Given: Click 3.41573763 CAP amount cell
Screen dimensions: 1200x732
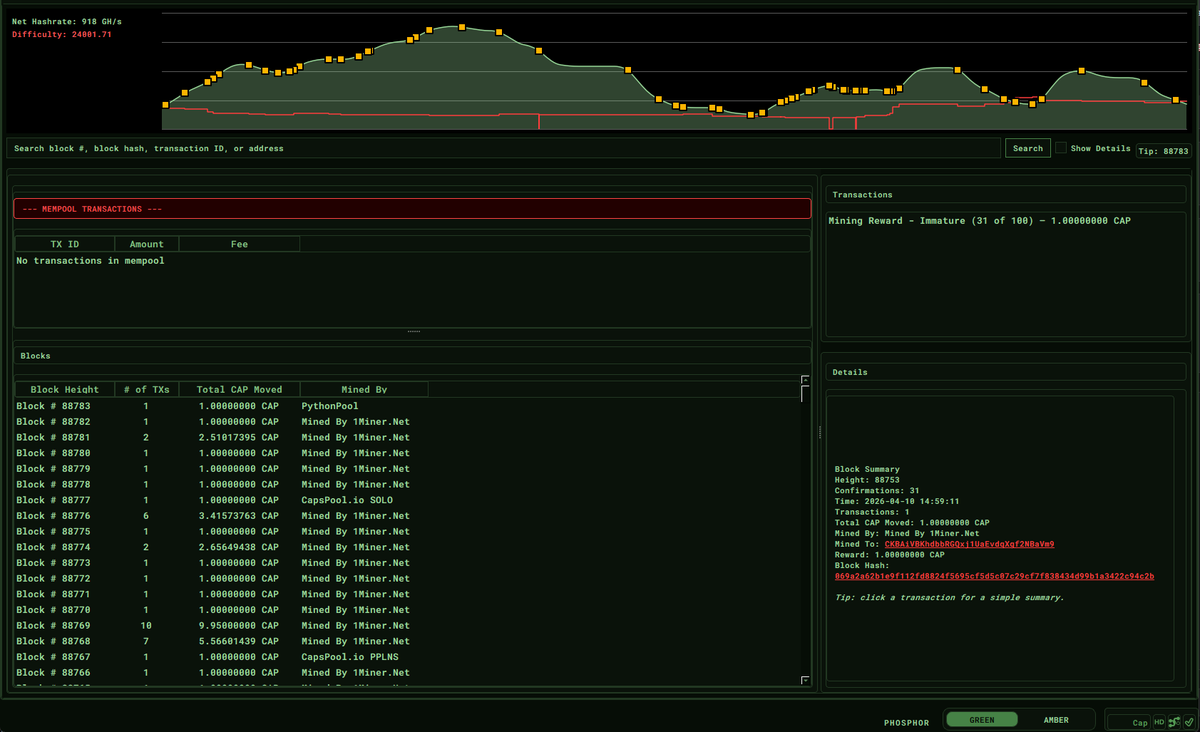Looking at the screenshot, I should pos(239,516).
